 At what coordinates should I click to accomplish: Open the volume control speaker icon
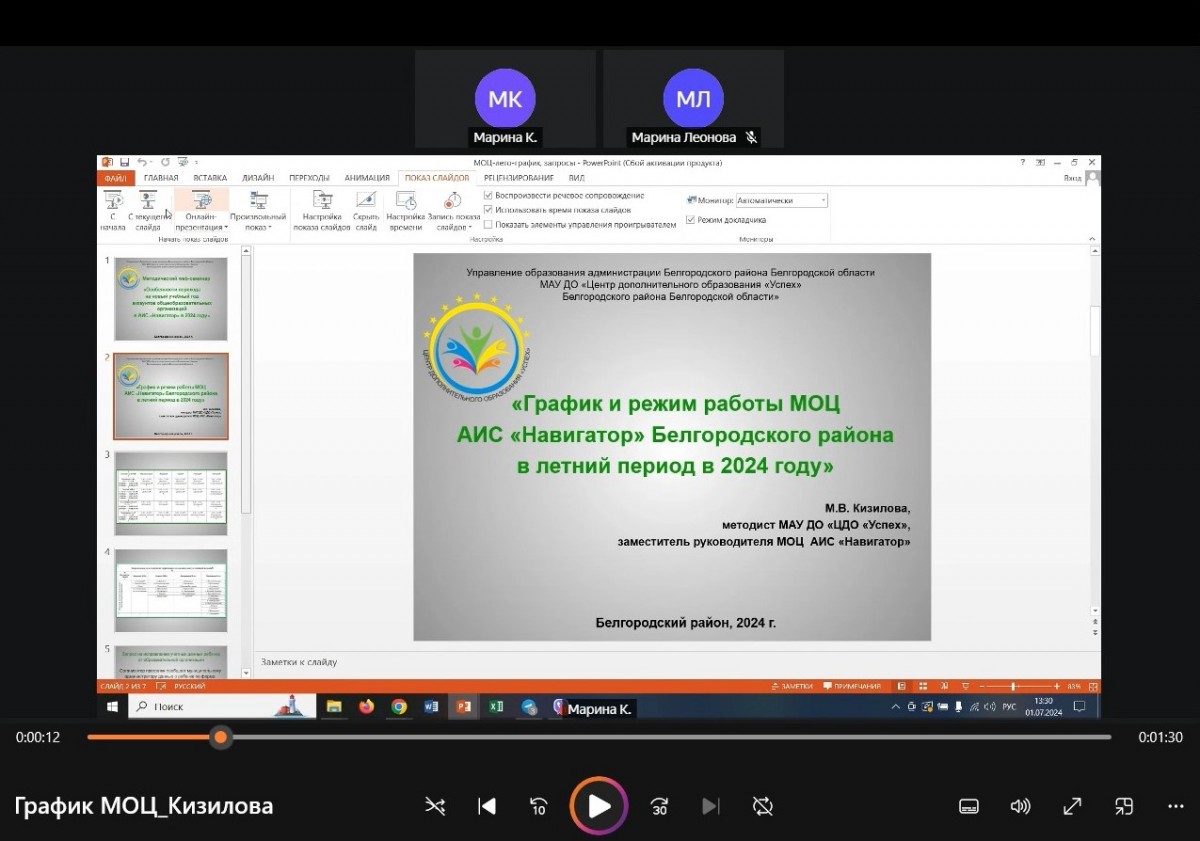tap(1020, 806)
